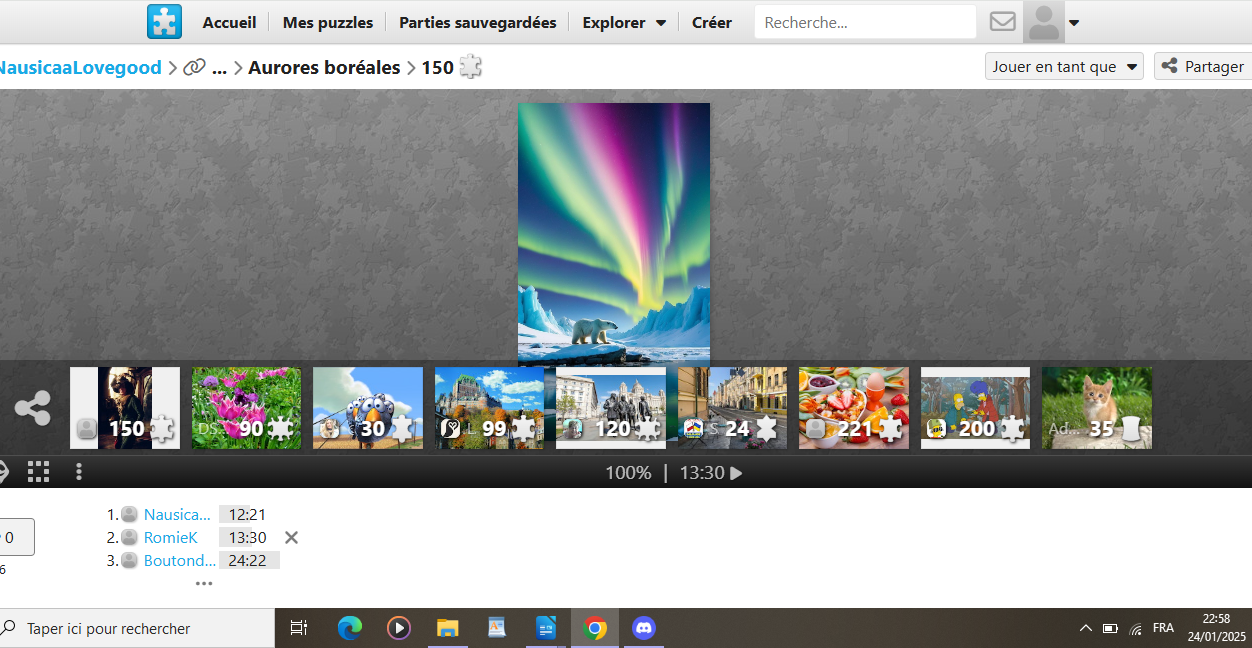The height and width of the screenshot is (648, 1252).
Task: Click the NausicaaLovegood breadcrumb link
Action: pyautogui.click(x=79, y=68)
